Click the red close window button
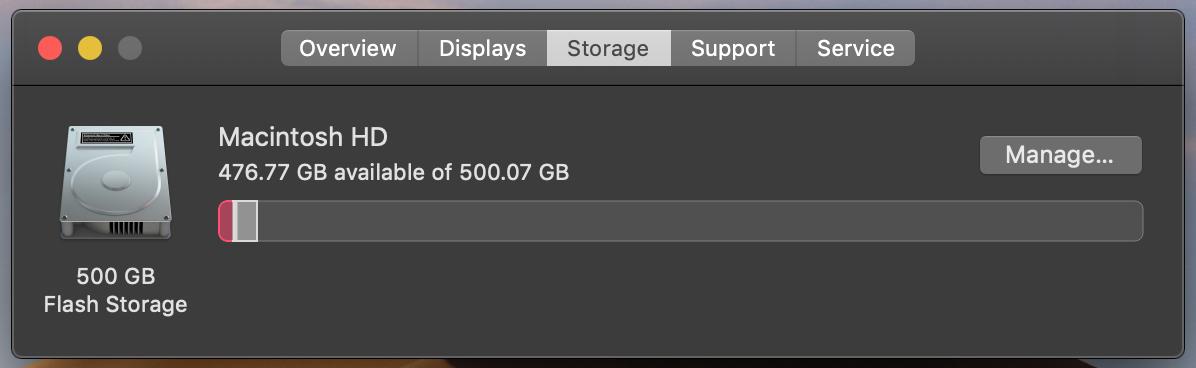This screenshot has height=368, width=1196. coord(50,49)
